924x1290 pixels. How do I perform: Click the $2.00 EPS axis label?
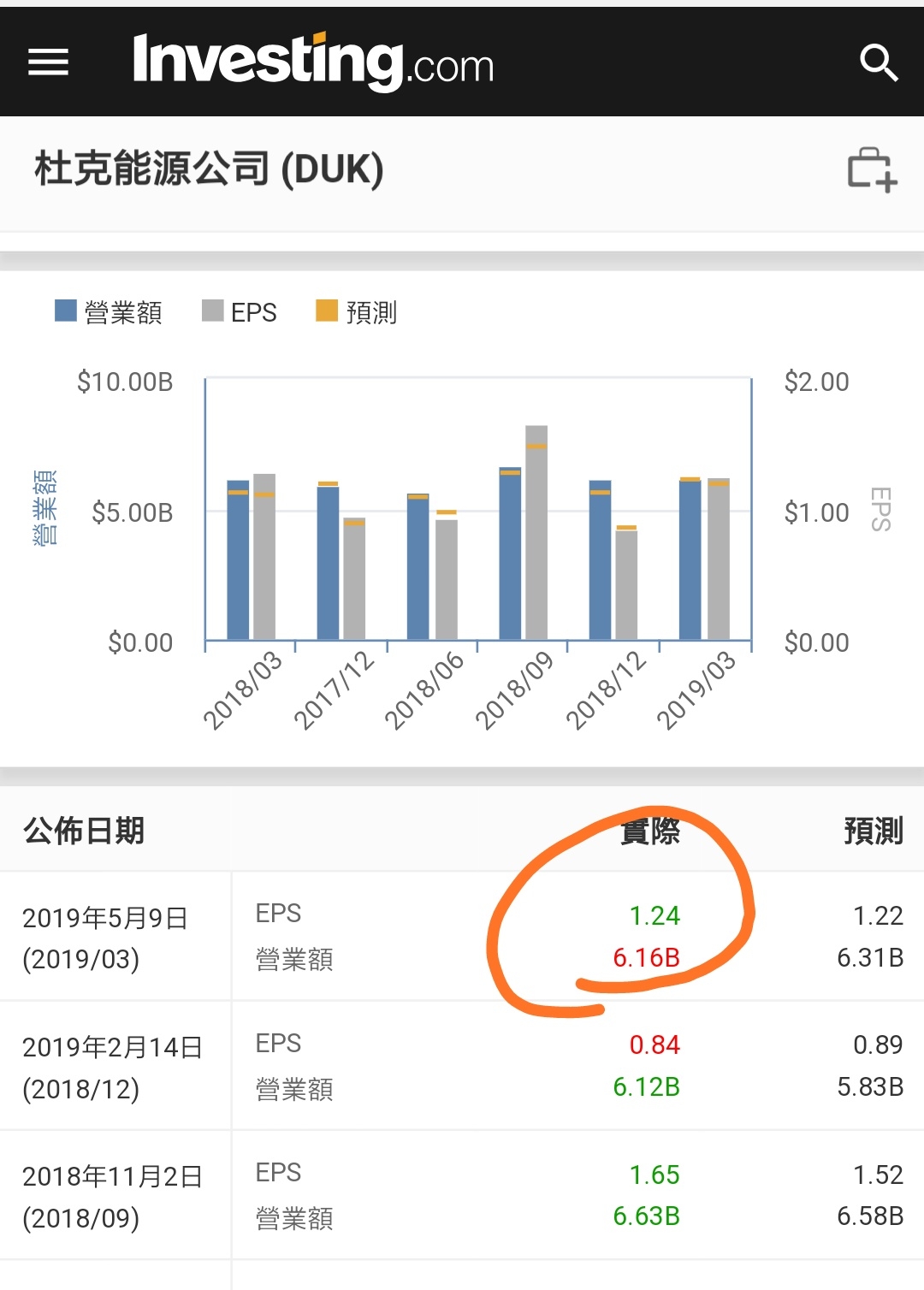(817, 382)
